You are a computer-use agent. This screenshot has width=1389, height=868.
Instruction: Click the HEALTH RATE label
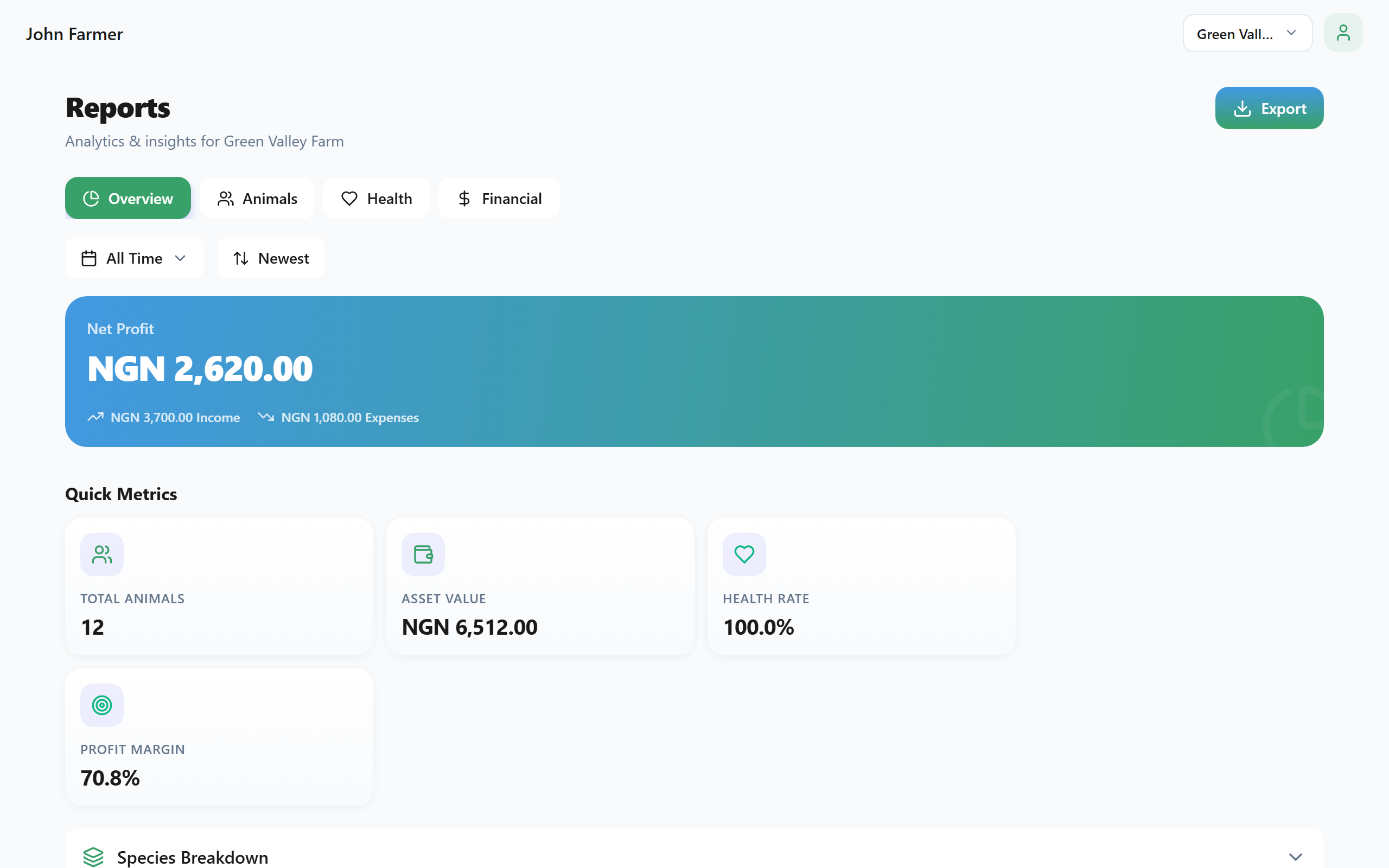coord(766,599)
